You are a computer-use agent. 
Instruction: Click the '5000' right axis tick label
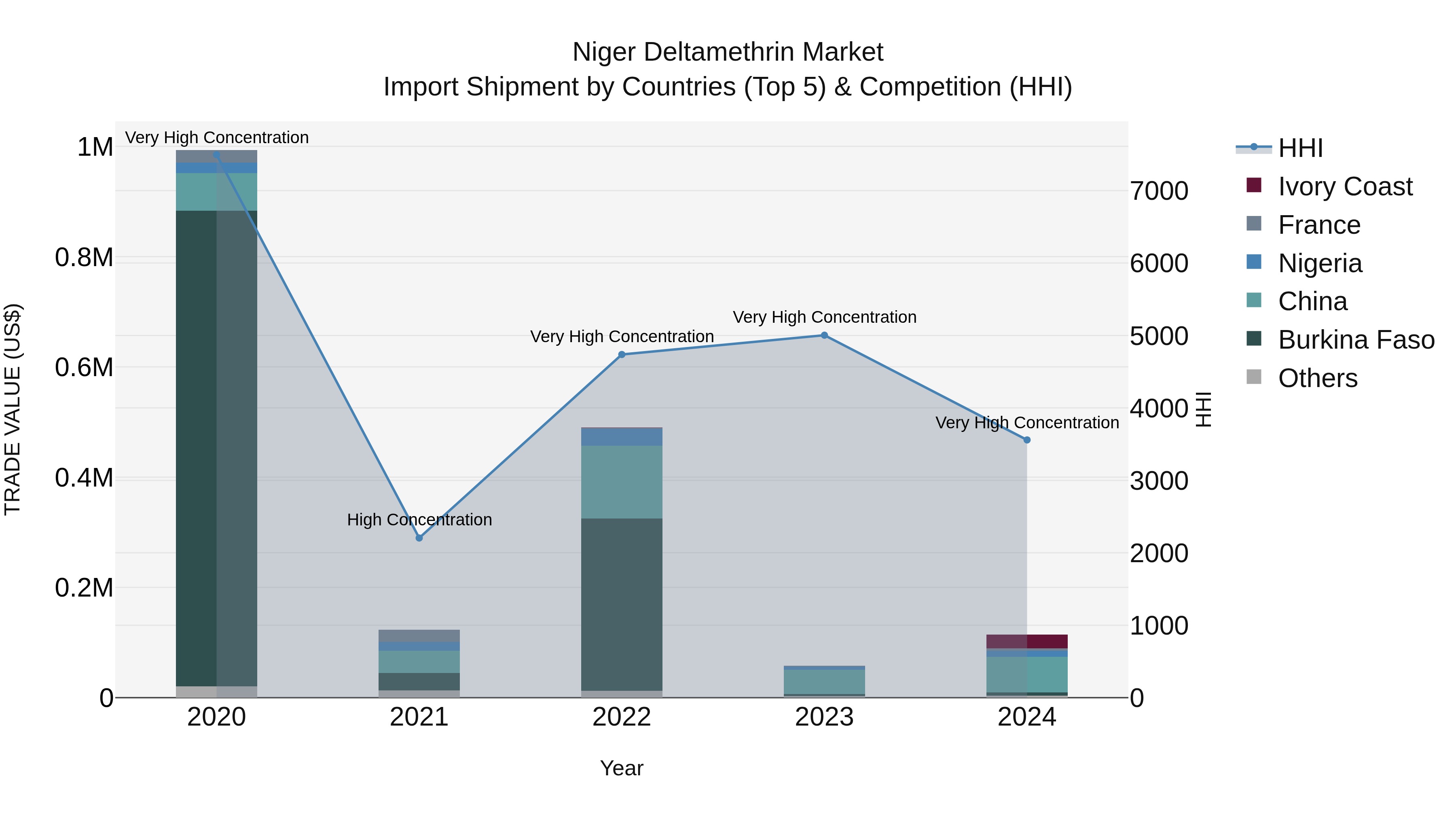click(1159, 336)
